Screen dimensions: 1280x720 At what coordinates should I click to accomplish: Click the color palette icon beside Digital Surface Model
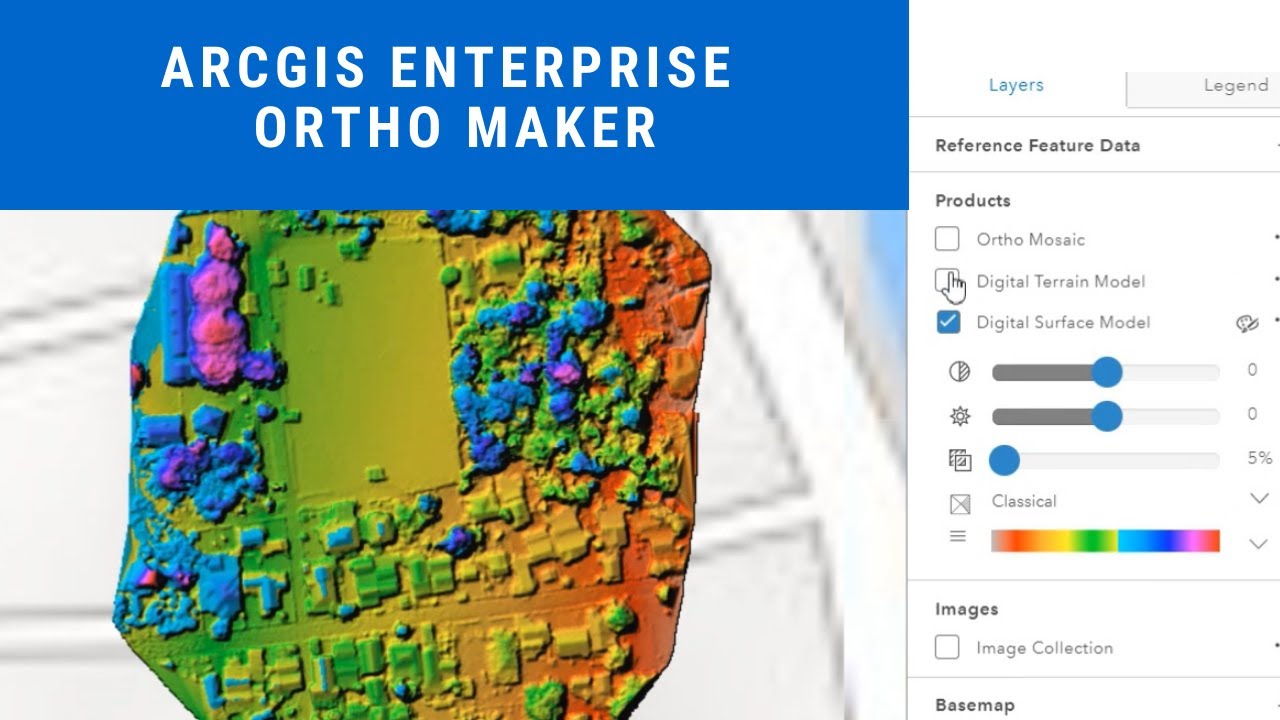coord(1246,323)
